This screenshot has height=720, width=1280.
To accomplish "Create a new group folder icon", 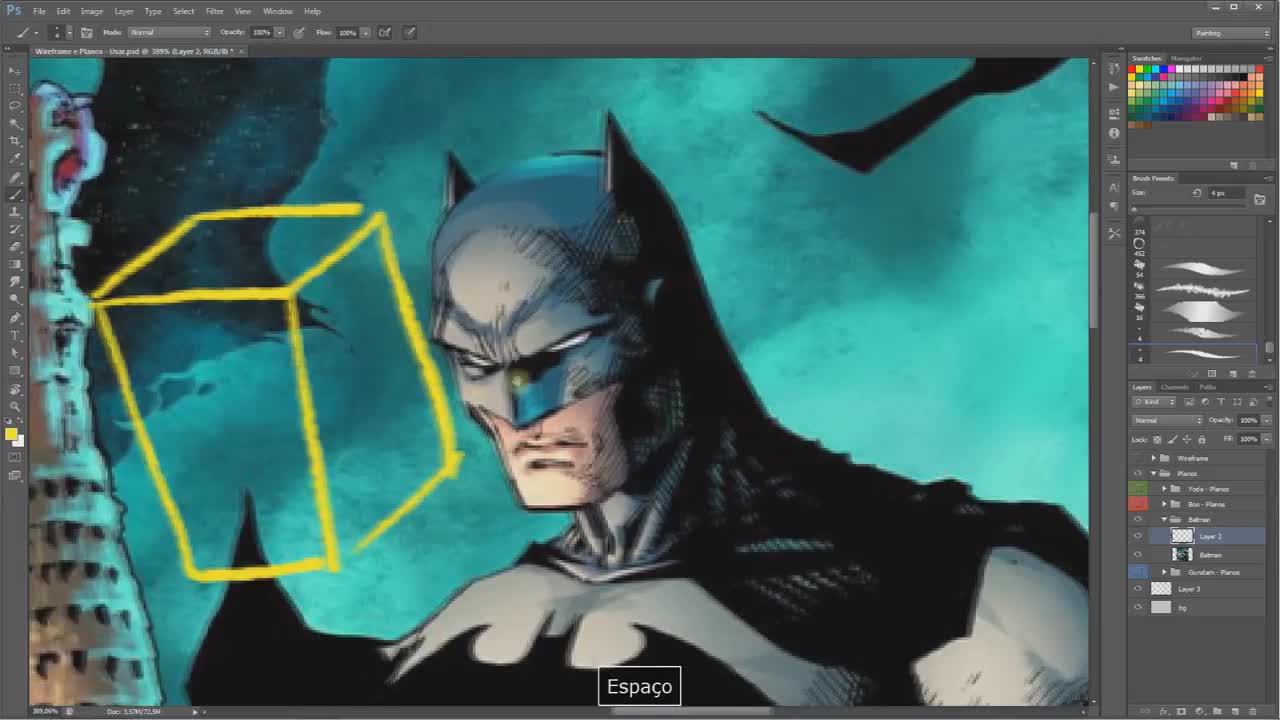I will point(1217,711).
